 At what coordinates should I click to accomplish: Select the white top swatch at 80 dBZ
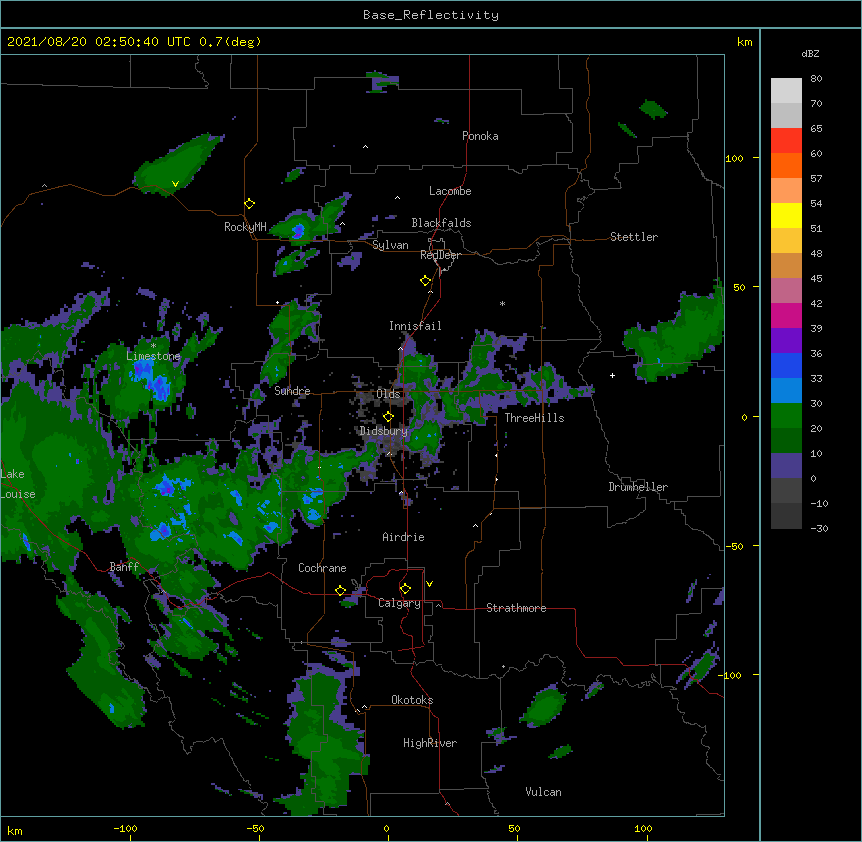coord(786,91)
